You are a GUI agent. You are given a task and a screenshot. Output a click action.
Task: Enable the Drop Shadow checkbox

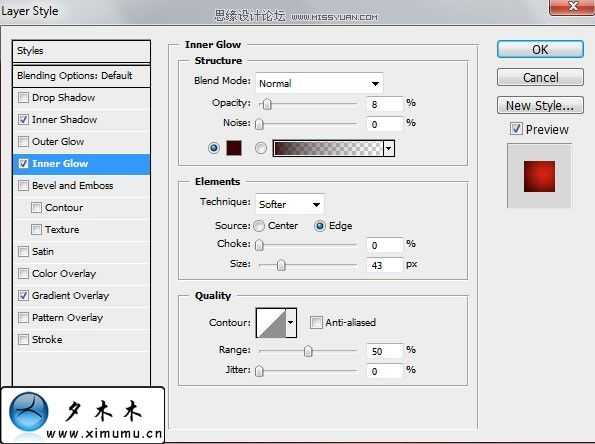click(x=23, y=98)
